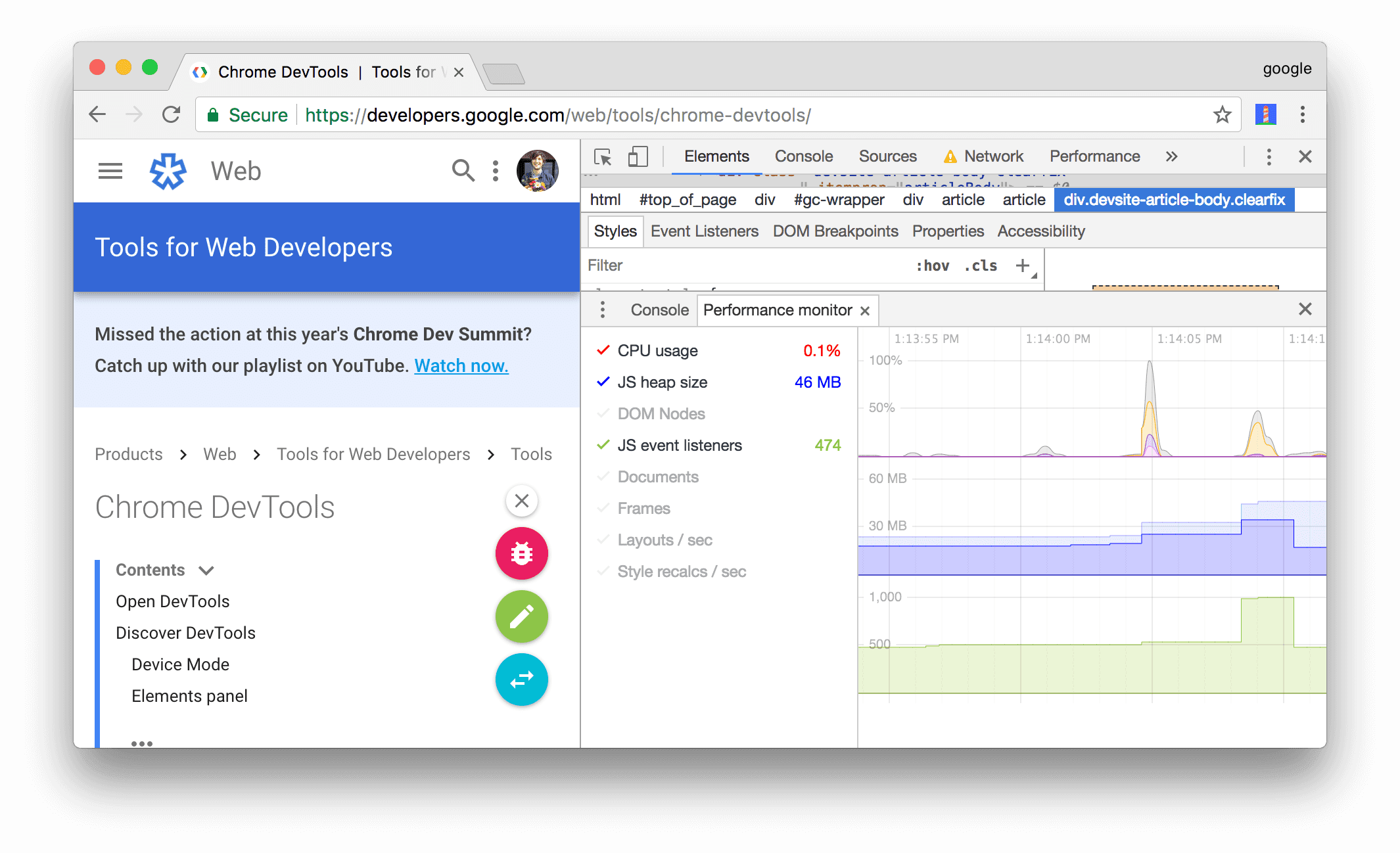Click the bug report icon button
Viewport: 1400px width, 853px height.
[x=521, y=553]
